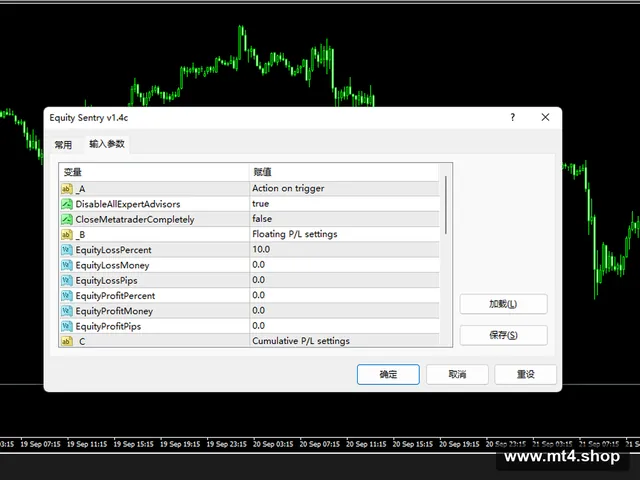Click the 'Action on trigger' value cell
The image size is (640, 480).
[344, 188]
